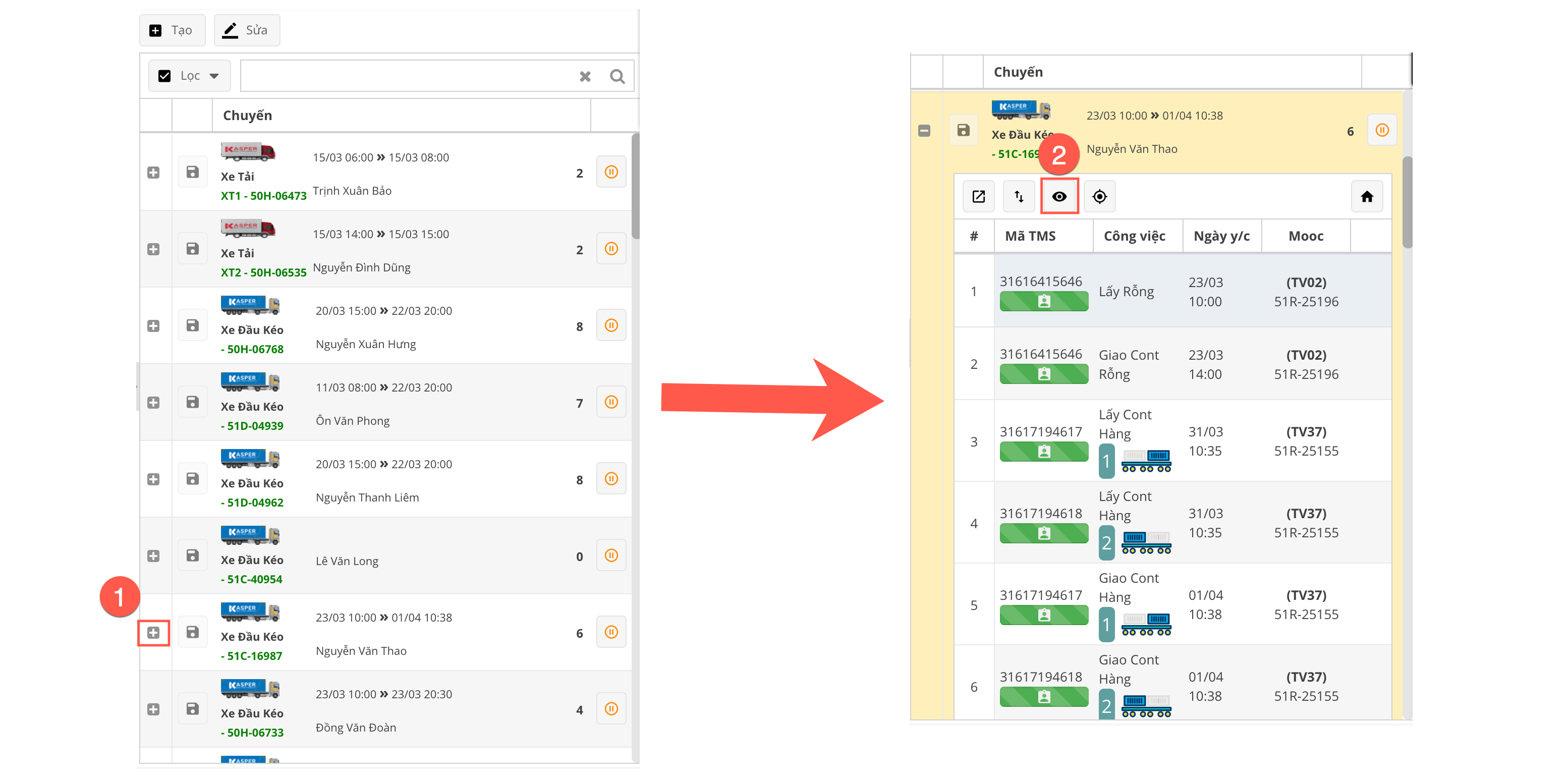Click the eye view icon in trip toolbar

(x=1059, y=197)
